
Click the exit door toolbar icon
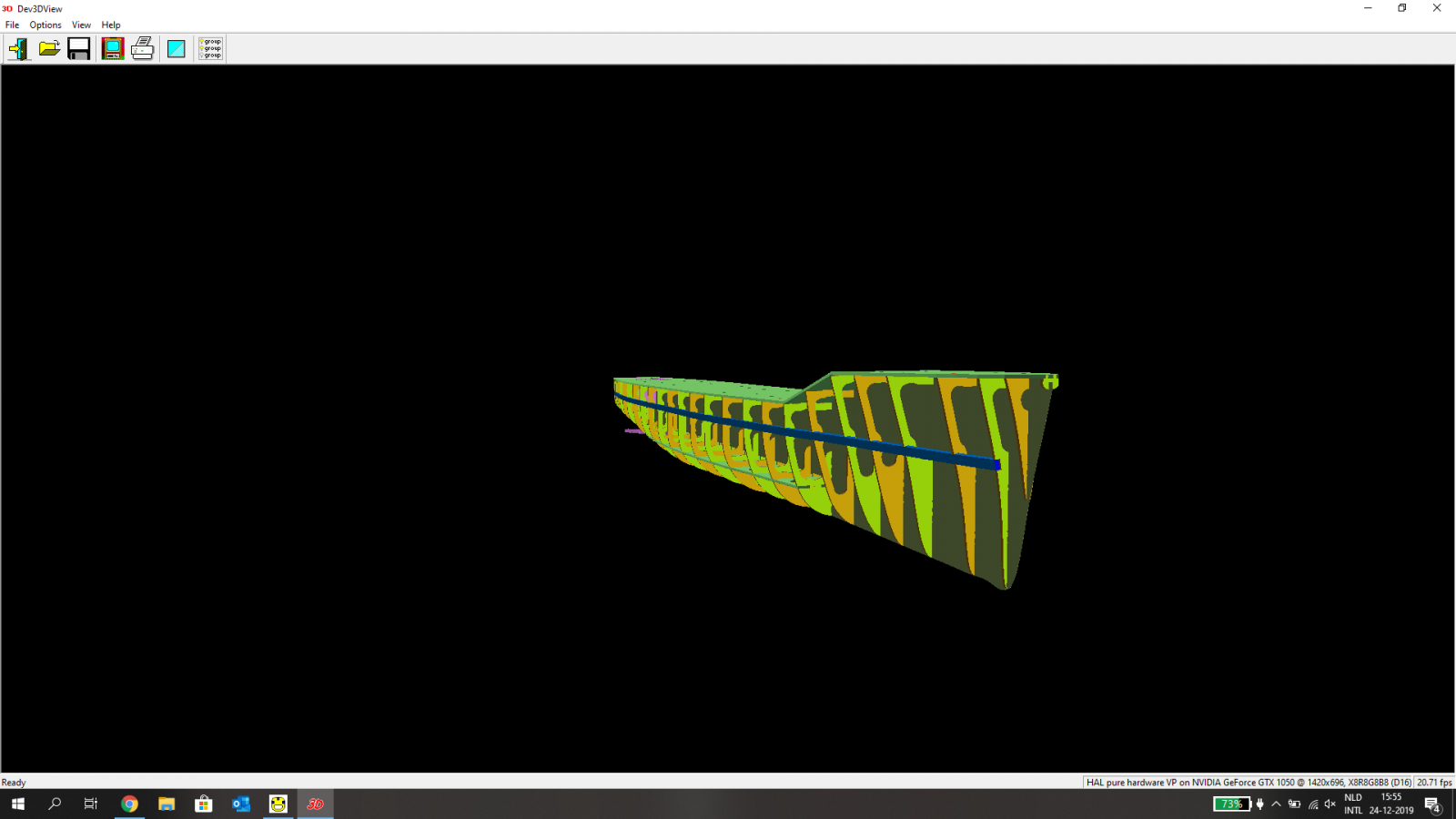coord(18,49)
